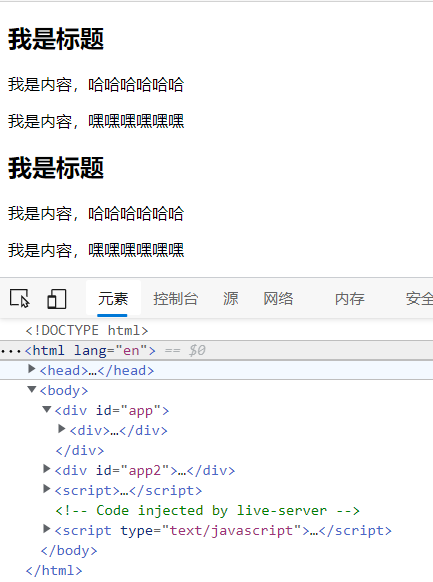
Task: Expand the head element node
Action: tap(32, 369)
